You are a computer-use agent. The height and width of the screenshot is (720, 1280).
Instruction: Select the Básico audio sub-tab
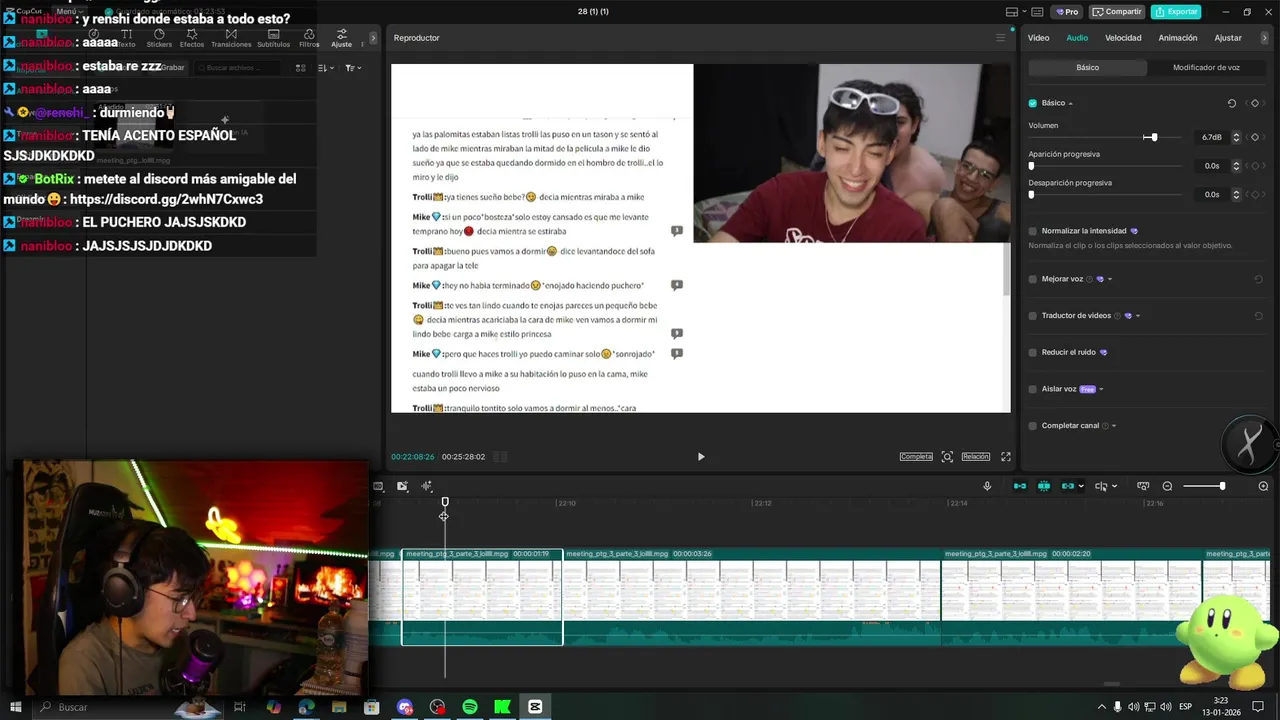[x=1087, y=68]
